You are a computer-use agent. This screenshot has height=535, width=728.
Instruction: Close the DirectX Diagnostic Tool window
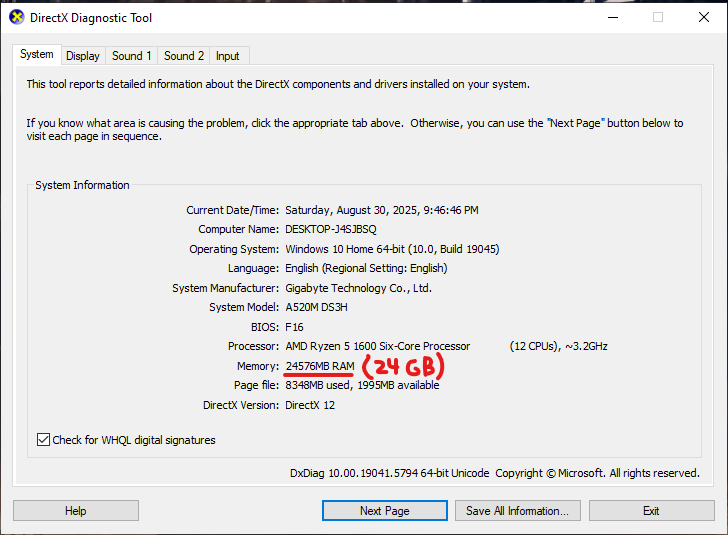[703, 18]
